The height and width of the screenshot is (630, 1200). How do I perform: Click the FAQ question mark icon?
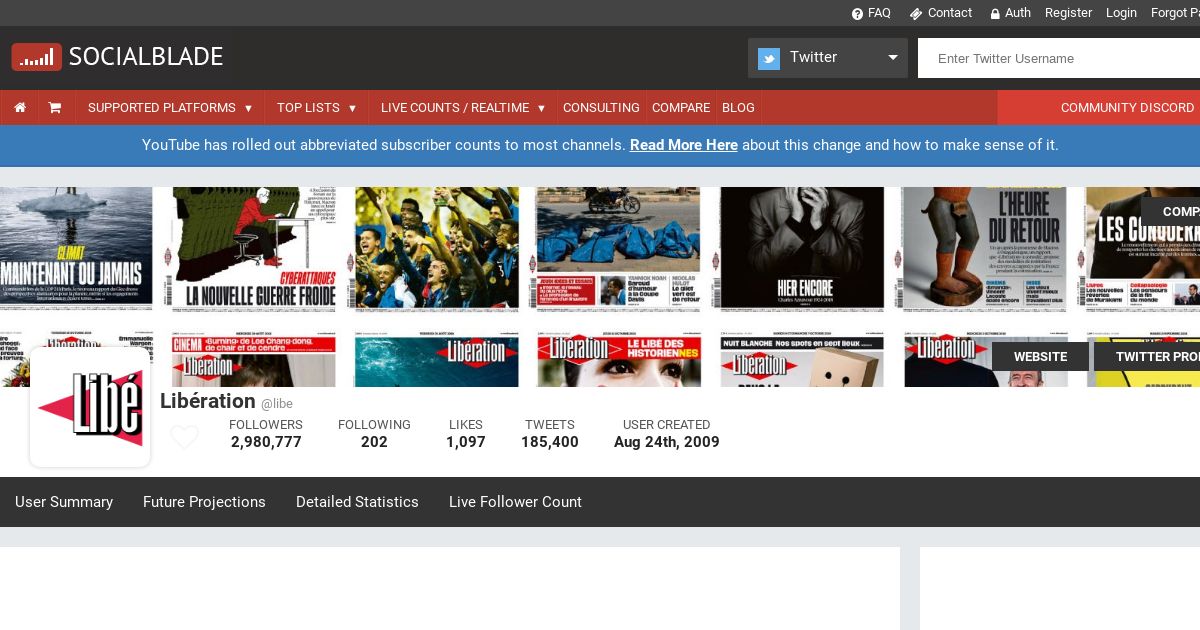[857, 14]
